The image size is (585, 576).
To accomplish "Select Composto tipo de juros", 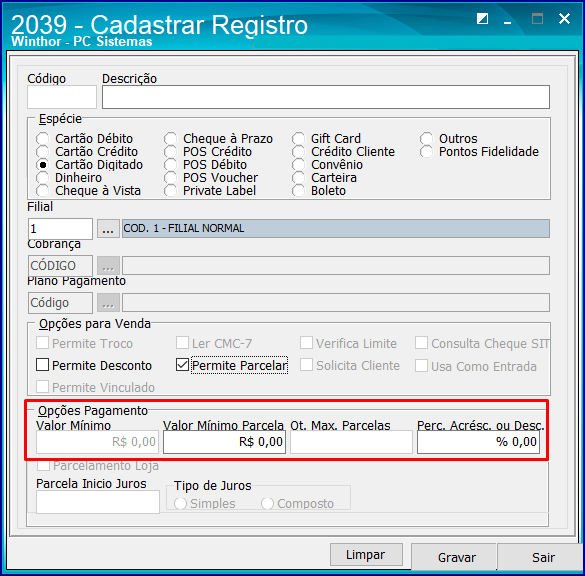I will click(268, 504).
